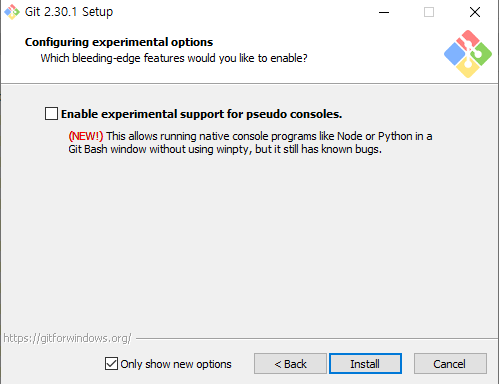Click the red (NEW!) label
Screen dimensions: 499x384
click(86, 136)
